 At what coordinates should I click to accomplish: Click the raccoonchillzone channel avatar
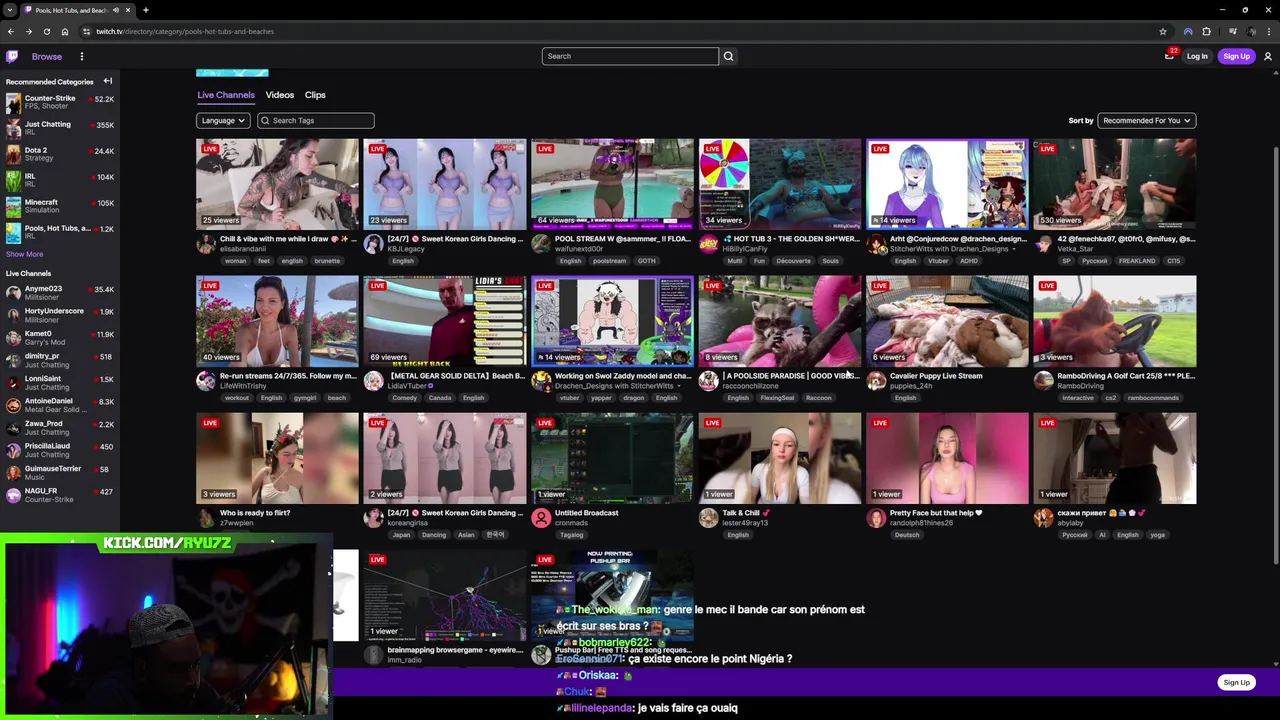[708, 380]
